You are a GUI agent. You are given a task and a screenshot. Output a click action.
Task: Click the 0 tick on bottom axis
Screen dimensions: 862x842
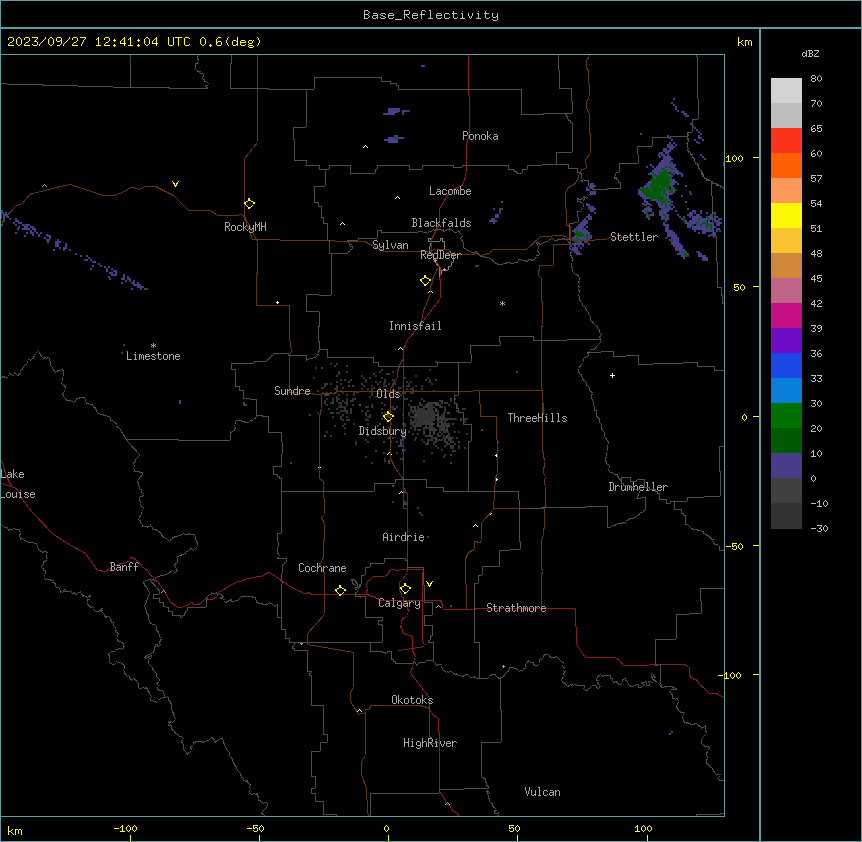coord(386,828)
